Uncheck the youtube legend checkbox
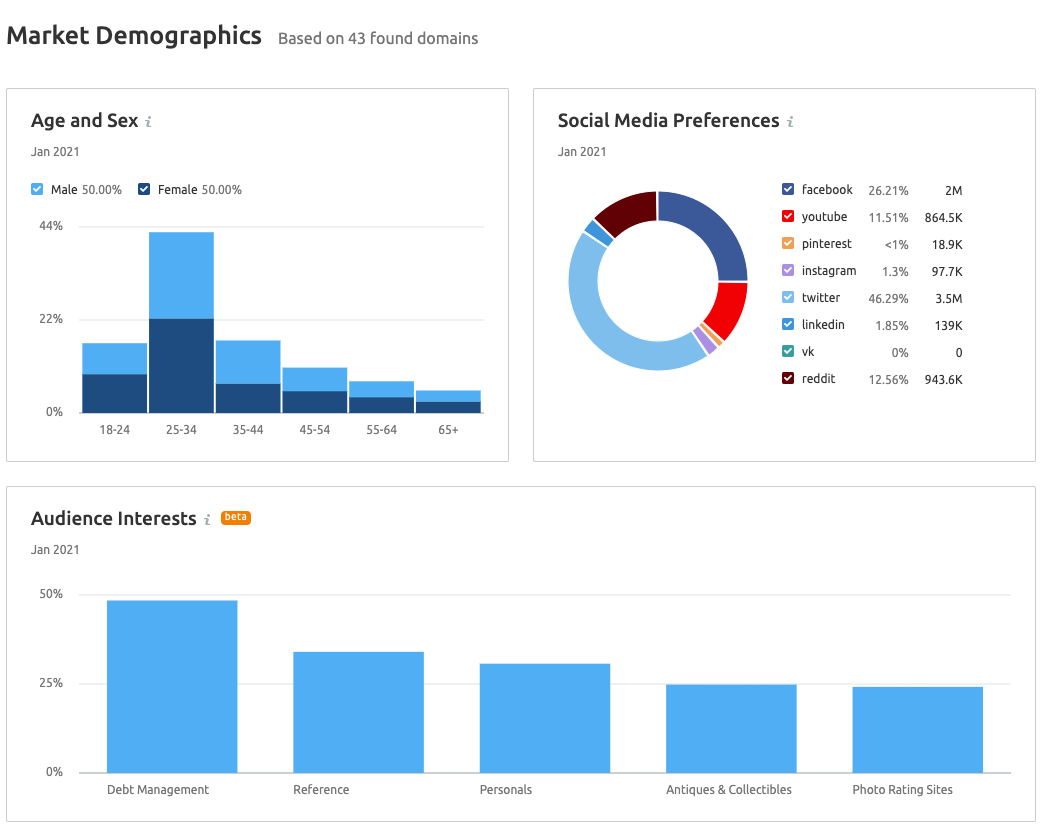This screenshot has width=1046, height=834. [x=788, y=217]
